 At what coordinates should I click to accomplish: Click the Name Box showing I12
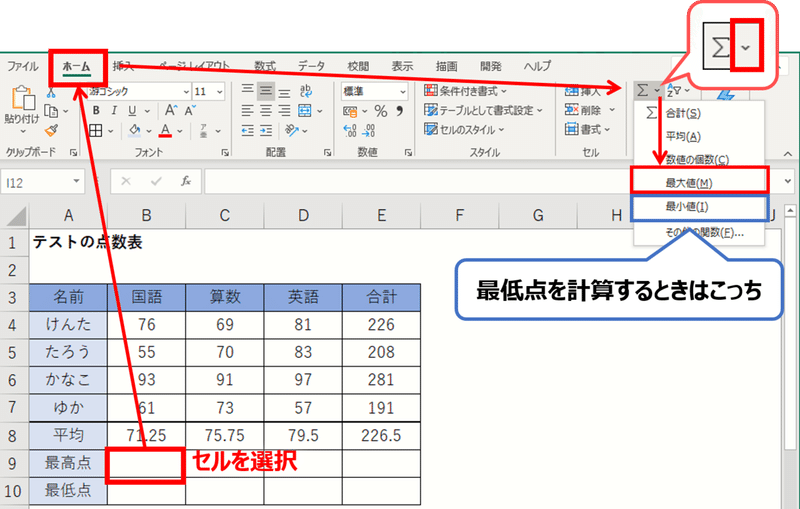[x=36, y=182]
